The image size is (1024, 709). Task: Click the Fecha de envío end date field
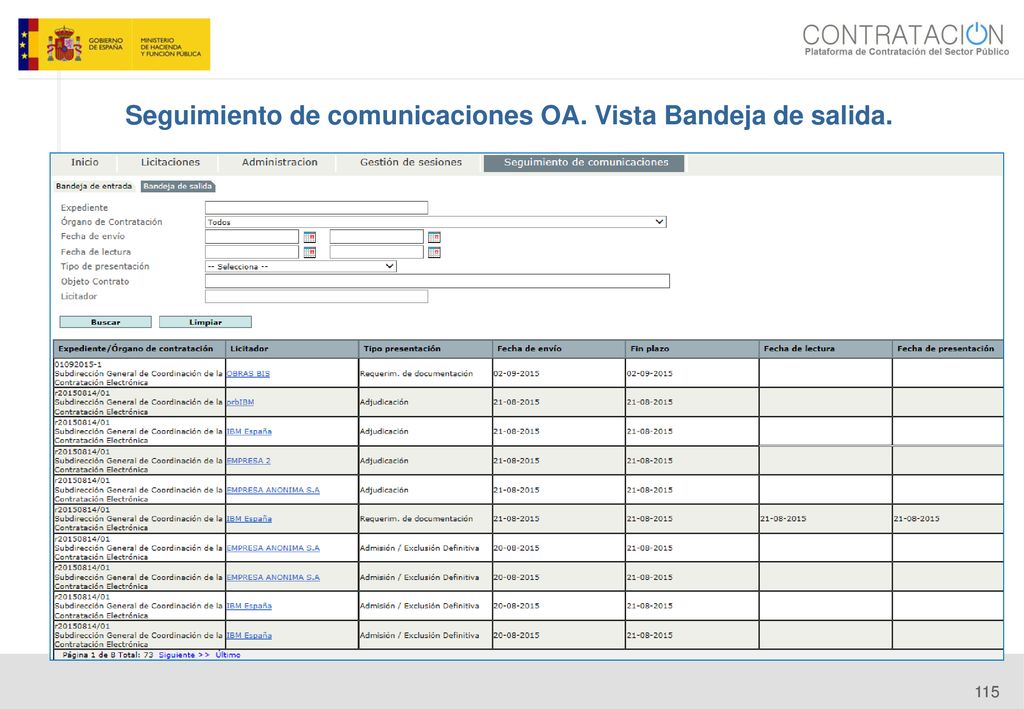(x=377, y=236)
